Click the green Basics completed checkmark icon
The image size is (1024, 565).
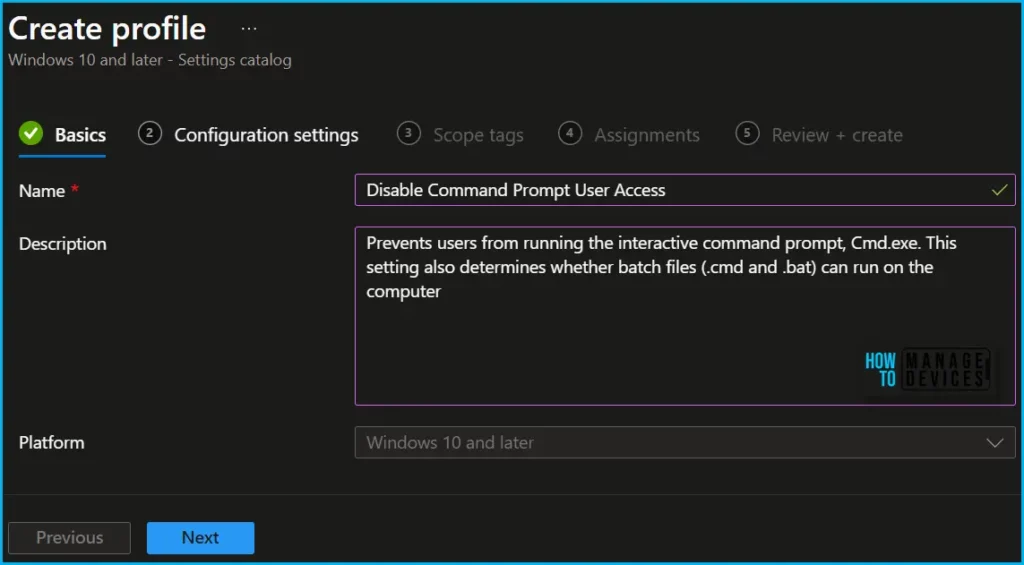coord(31,134)
